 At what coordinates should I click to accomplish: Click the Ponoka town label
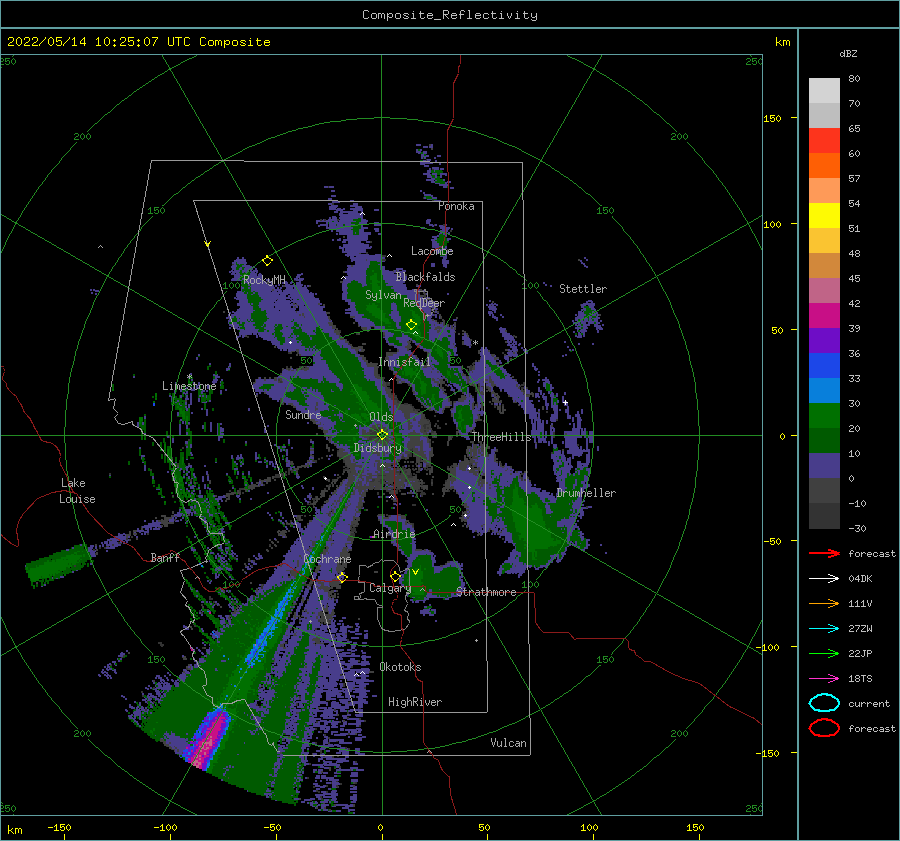point(456,206)
